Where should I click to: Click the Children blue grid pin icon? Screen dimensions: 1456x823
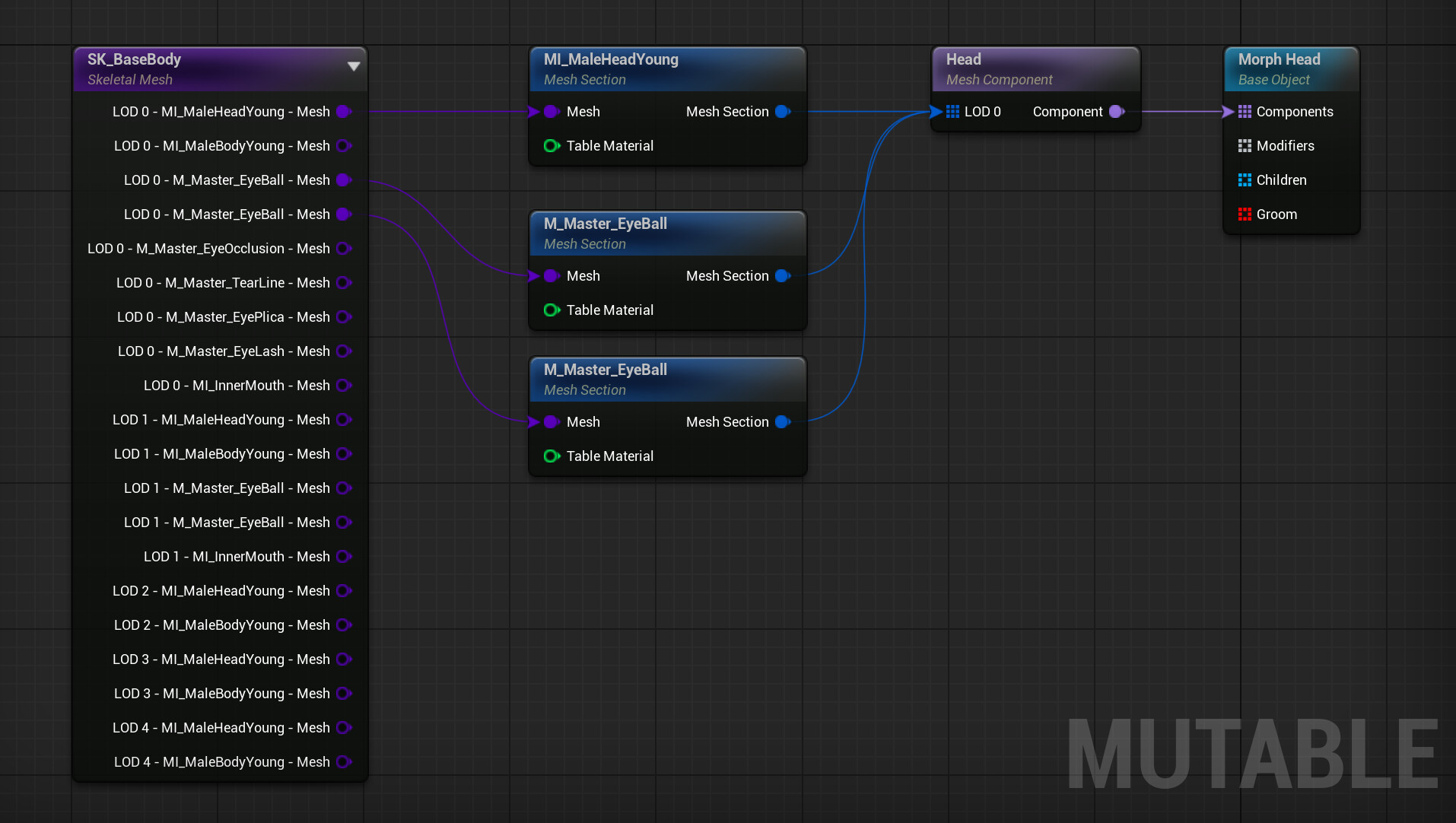point(1245,180)
